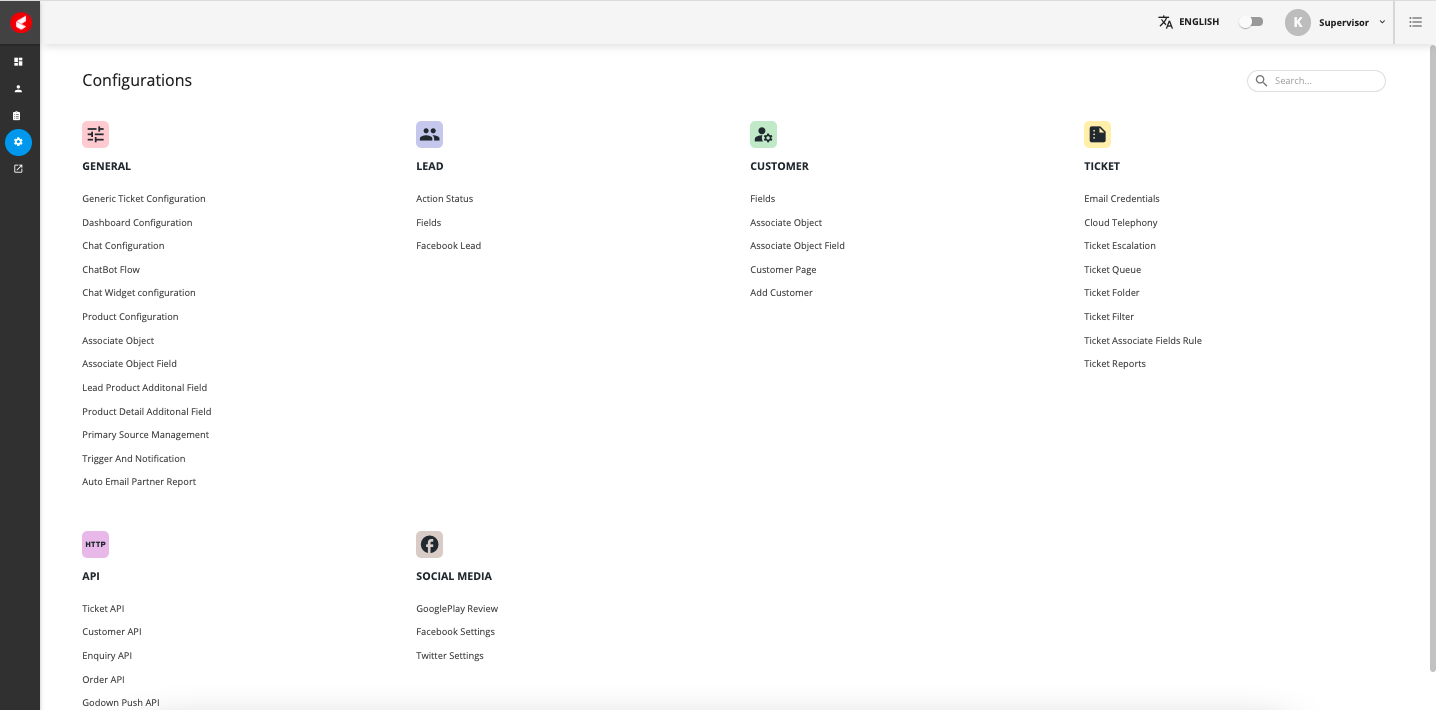Select the settings gear sidebar icon
Image resolution: width=1436 pixels, height=710 pixels.
18,142
